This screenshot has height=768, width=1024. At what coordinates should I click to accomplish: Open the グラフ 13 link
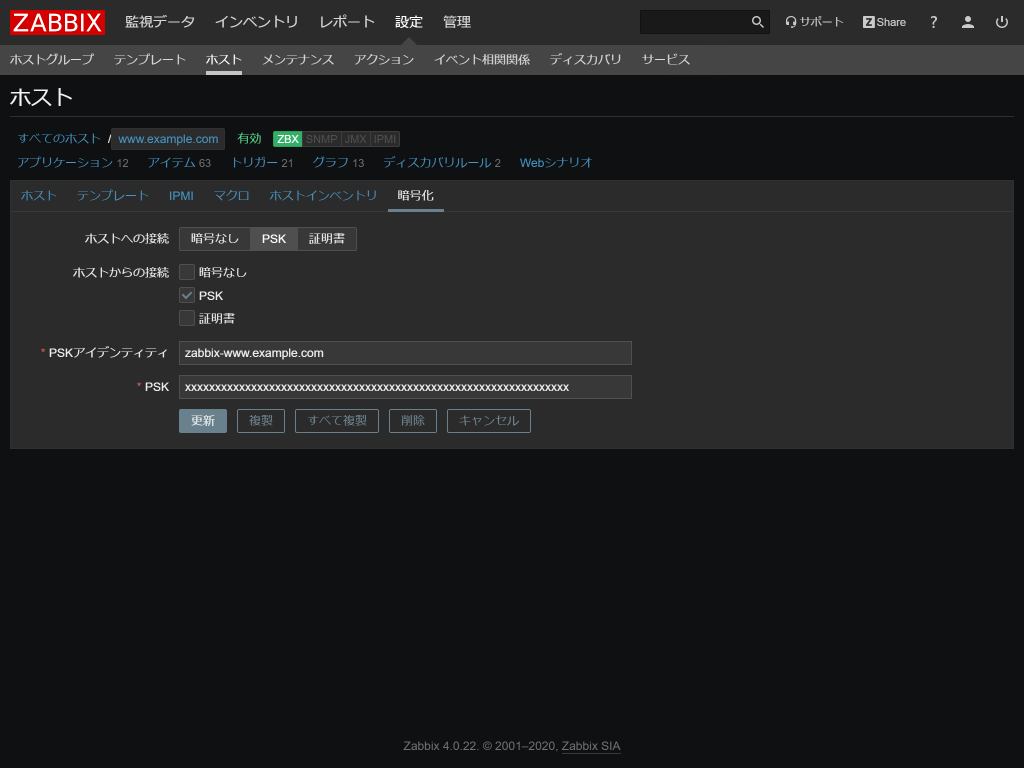click(338, 163)
